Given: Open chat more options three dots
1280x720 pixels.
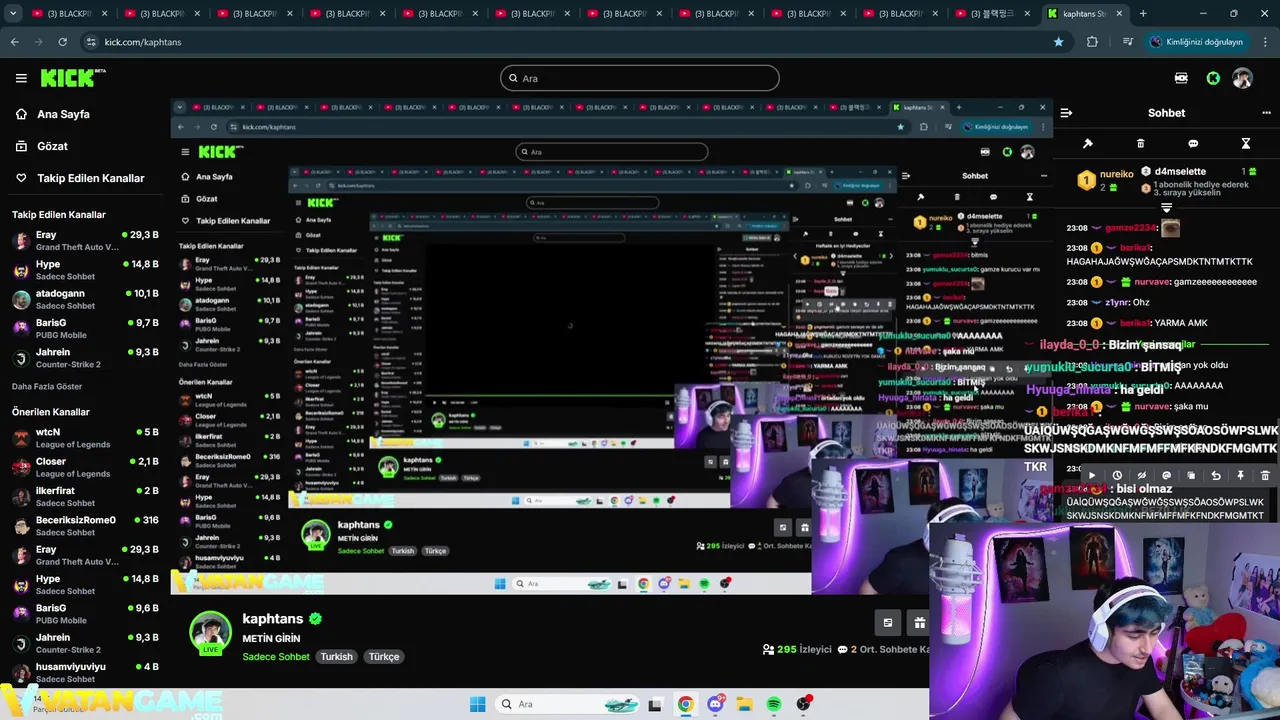Looking at the screenshot, I should 1267,113.
